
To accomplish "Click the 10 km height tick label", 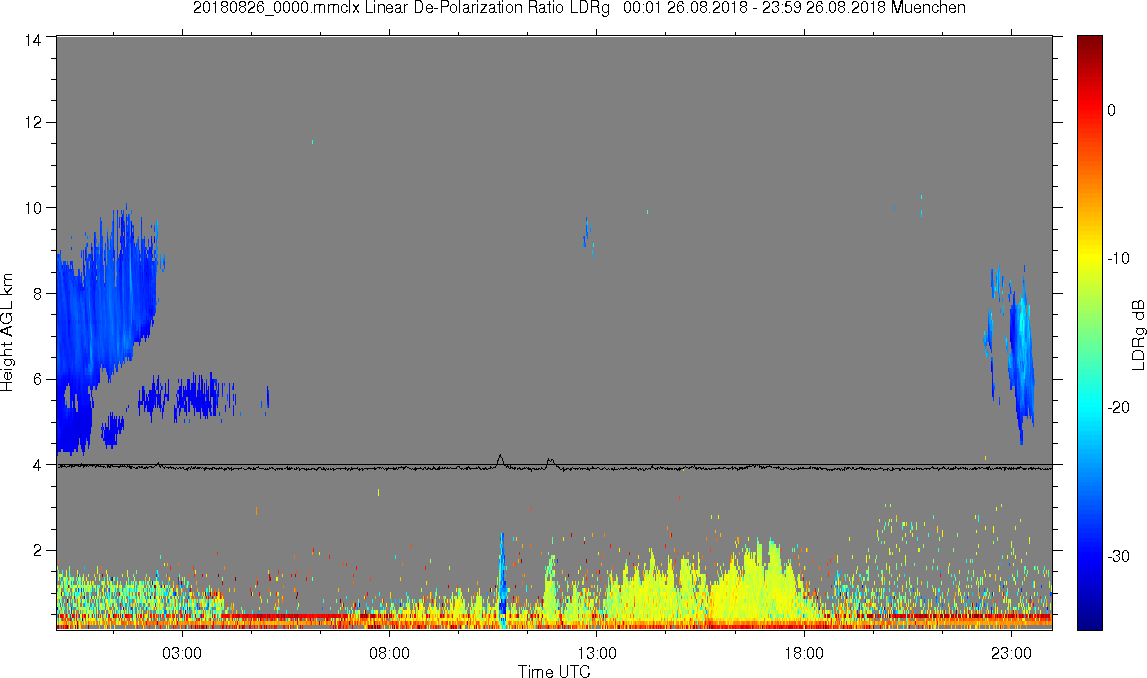I will coord(32,208).
